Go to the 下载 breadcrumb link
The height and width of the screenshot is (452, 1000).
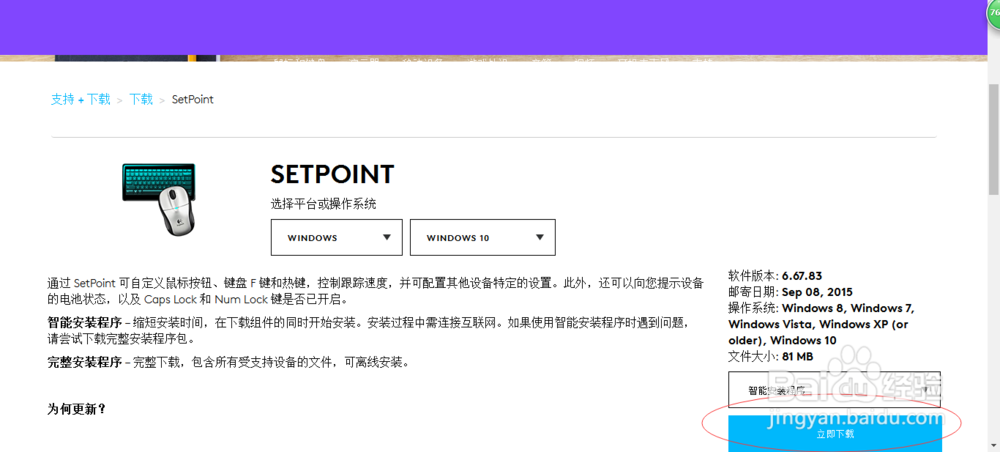141,99
